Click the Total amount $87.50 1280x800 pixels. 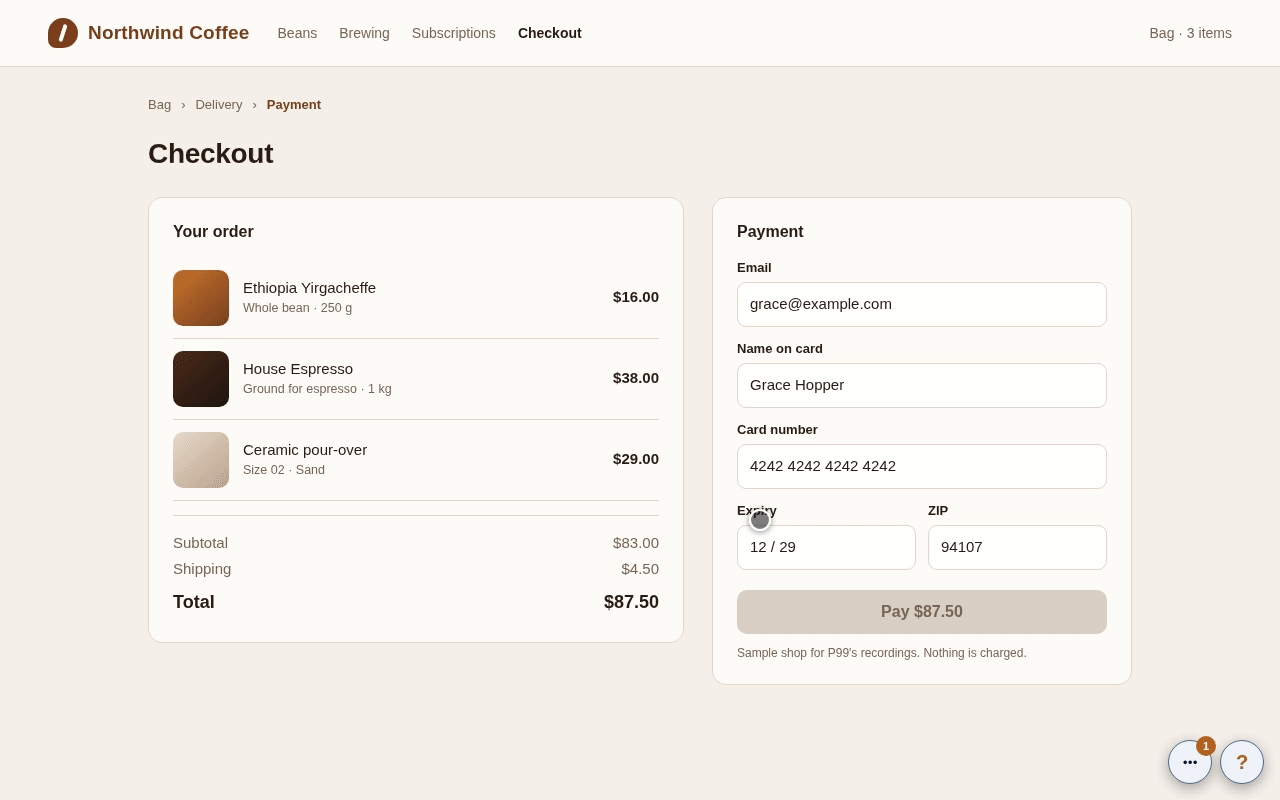click(x=631, y=602)
